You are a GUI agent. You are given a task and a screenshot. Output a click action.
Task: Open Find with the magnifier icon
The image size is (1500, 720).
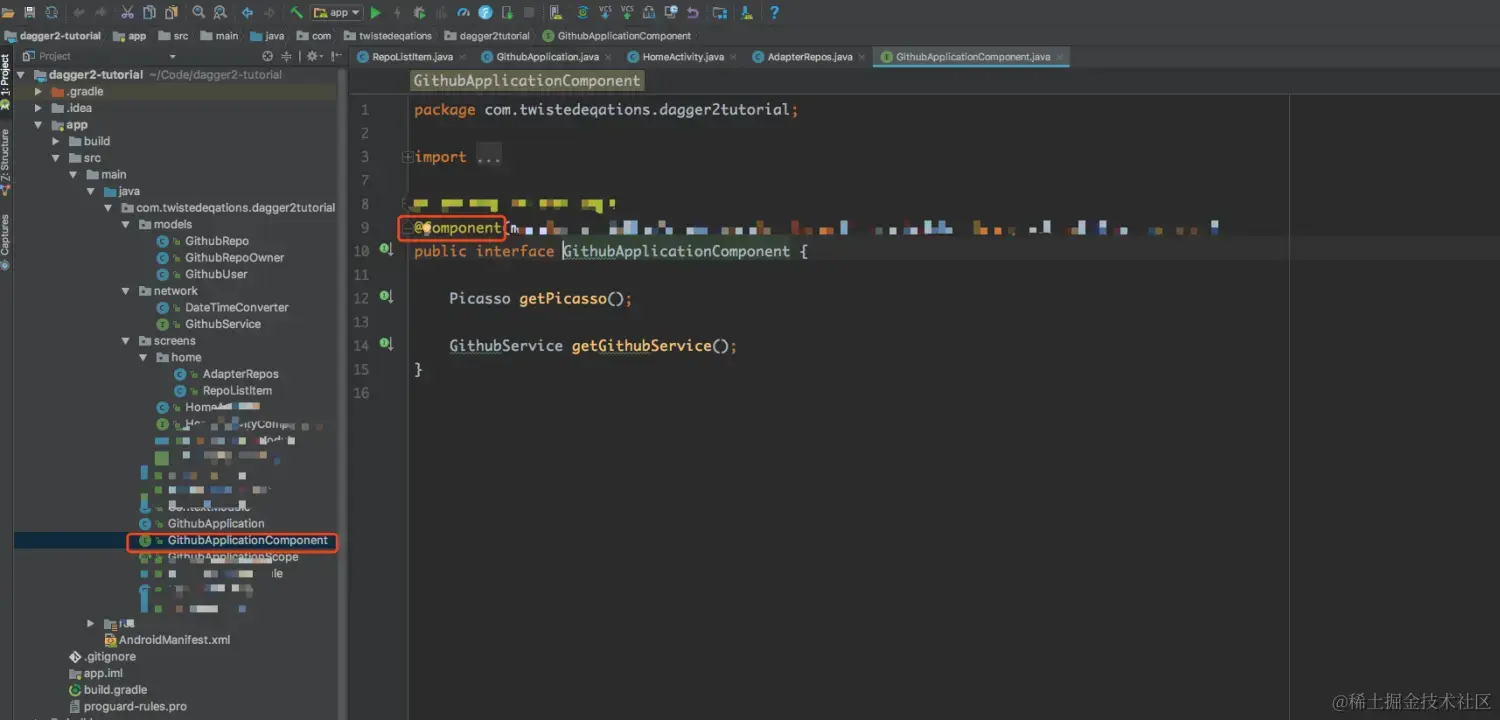(198, 12)
